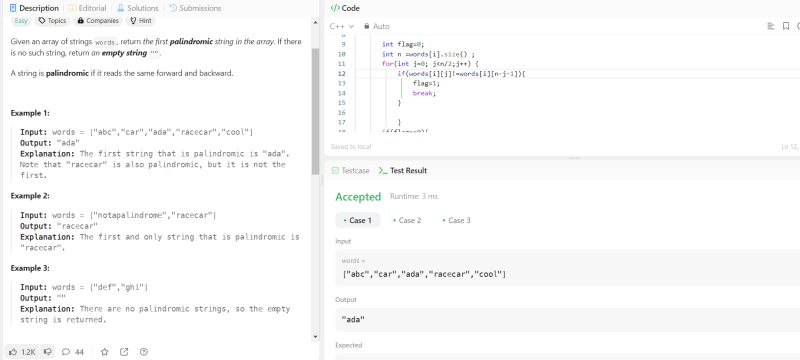Click the thumbs down dislike icon
Screen dimensions: 800x360
(x=47, y=352)
